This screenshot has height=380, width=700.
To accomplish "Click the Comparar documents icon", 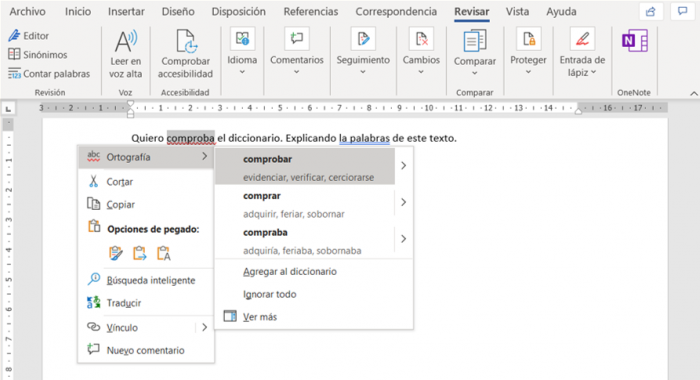I will 475,40.
